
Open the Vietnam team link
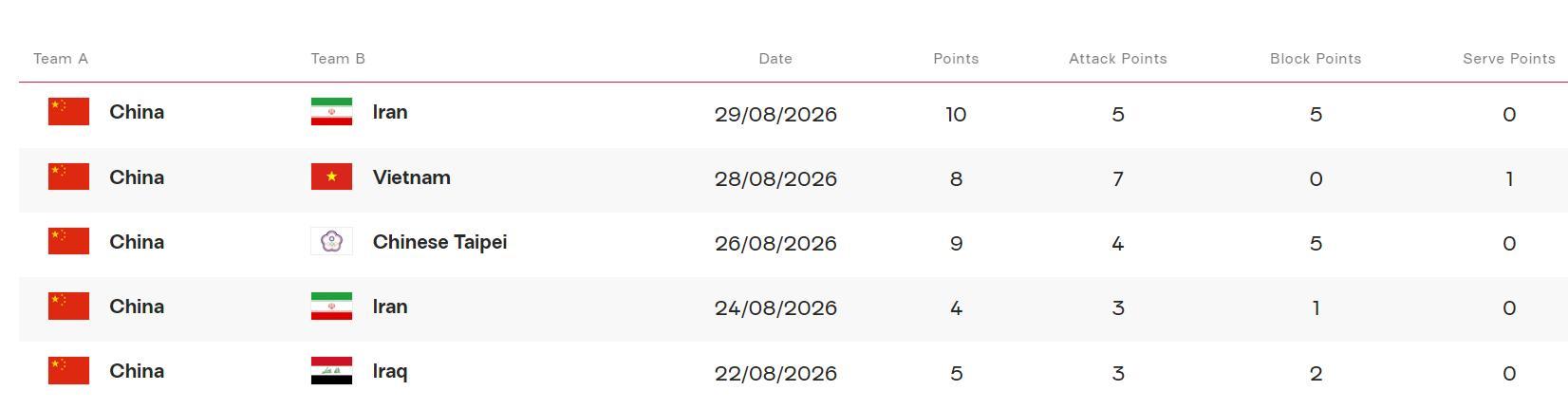[x=412, y=177]
